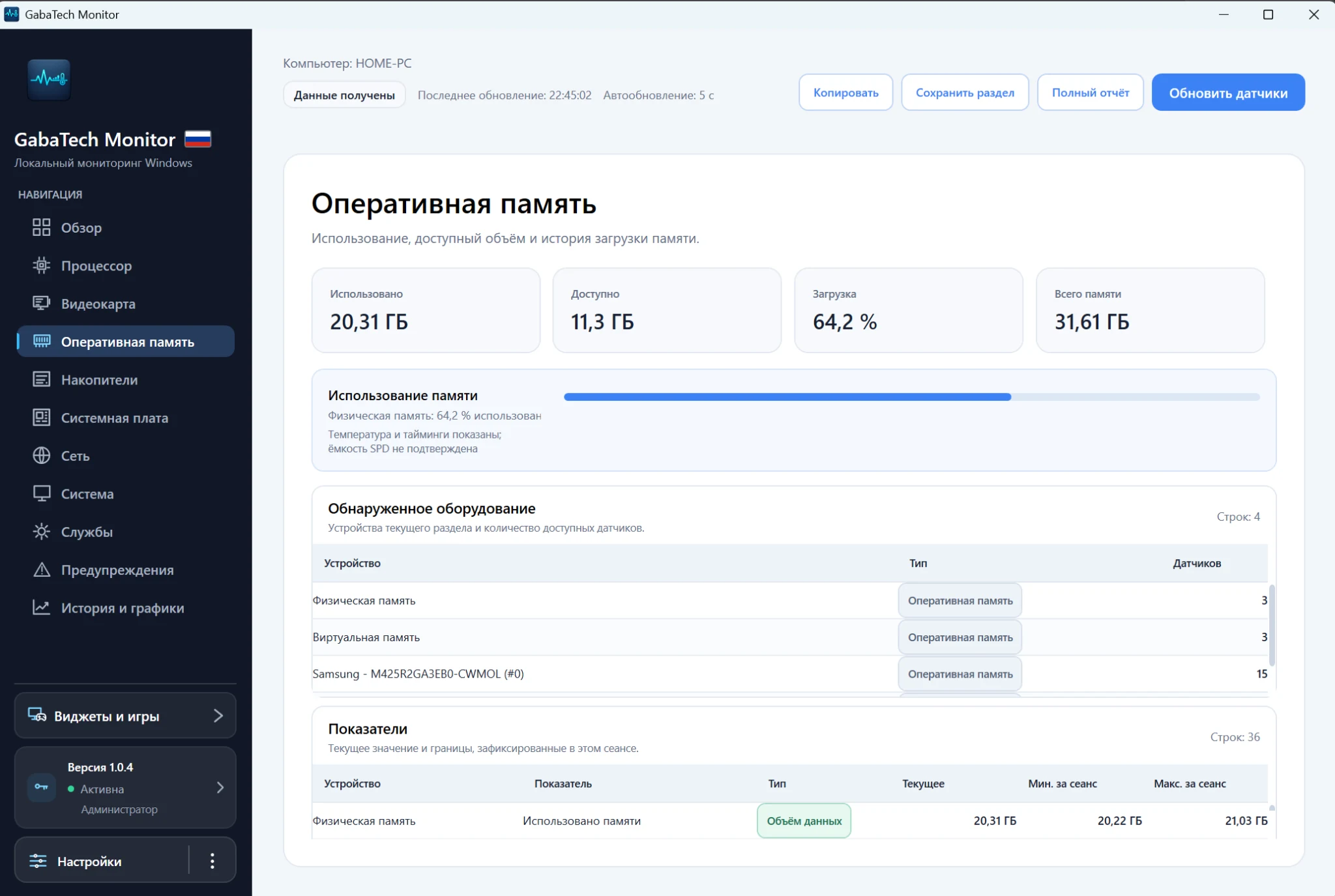Expand the Версия 1.0.4 license chevron

pos(220,788)
